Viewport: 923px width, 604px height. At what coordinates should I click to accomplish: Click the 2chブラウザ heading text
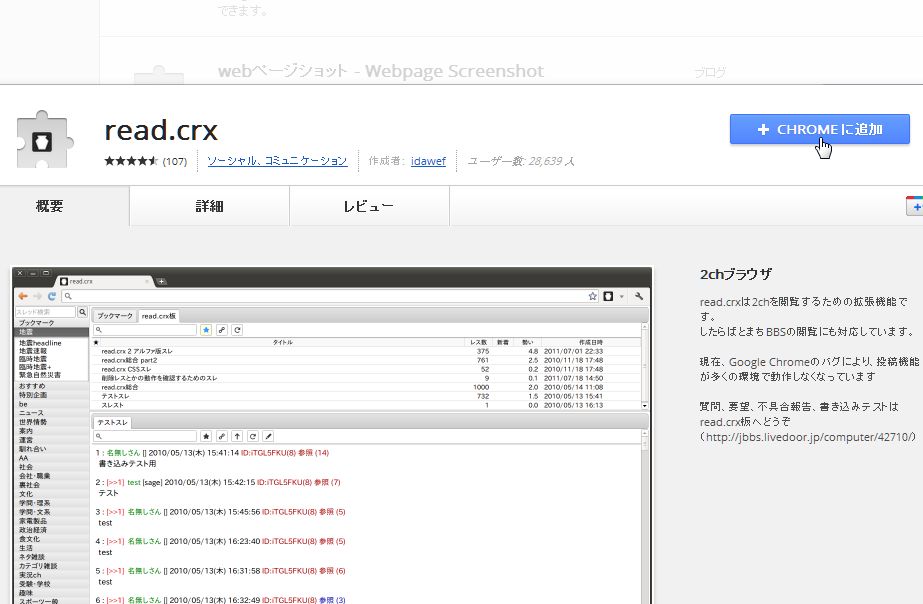click(735, 274)
